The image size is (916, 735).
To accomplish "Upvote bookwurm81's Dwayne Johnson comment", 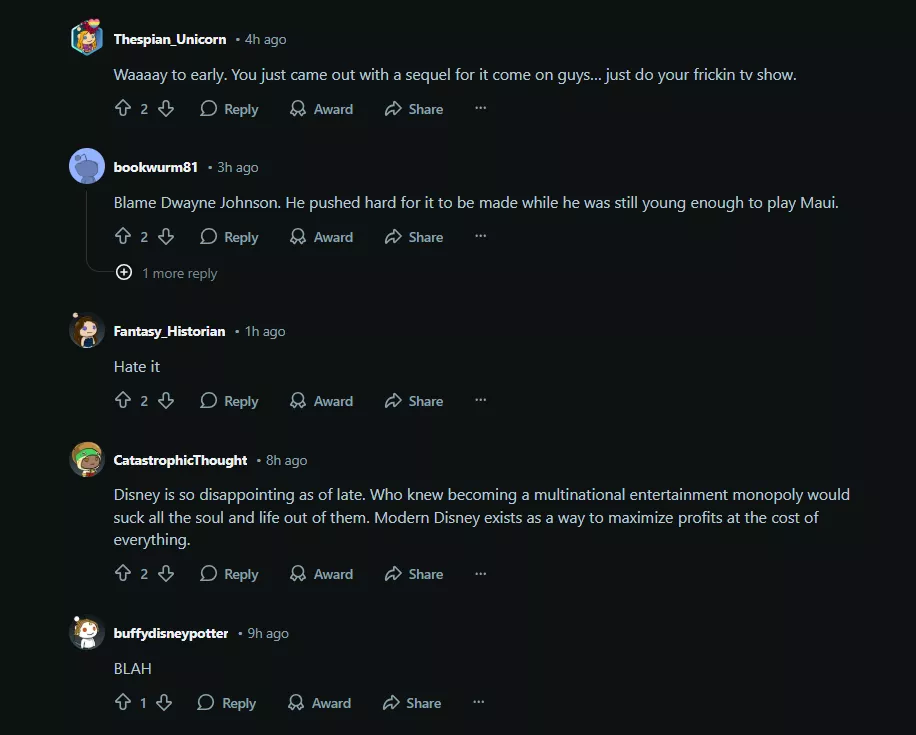I will point(123,237).
